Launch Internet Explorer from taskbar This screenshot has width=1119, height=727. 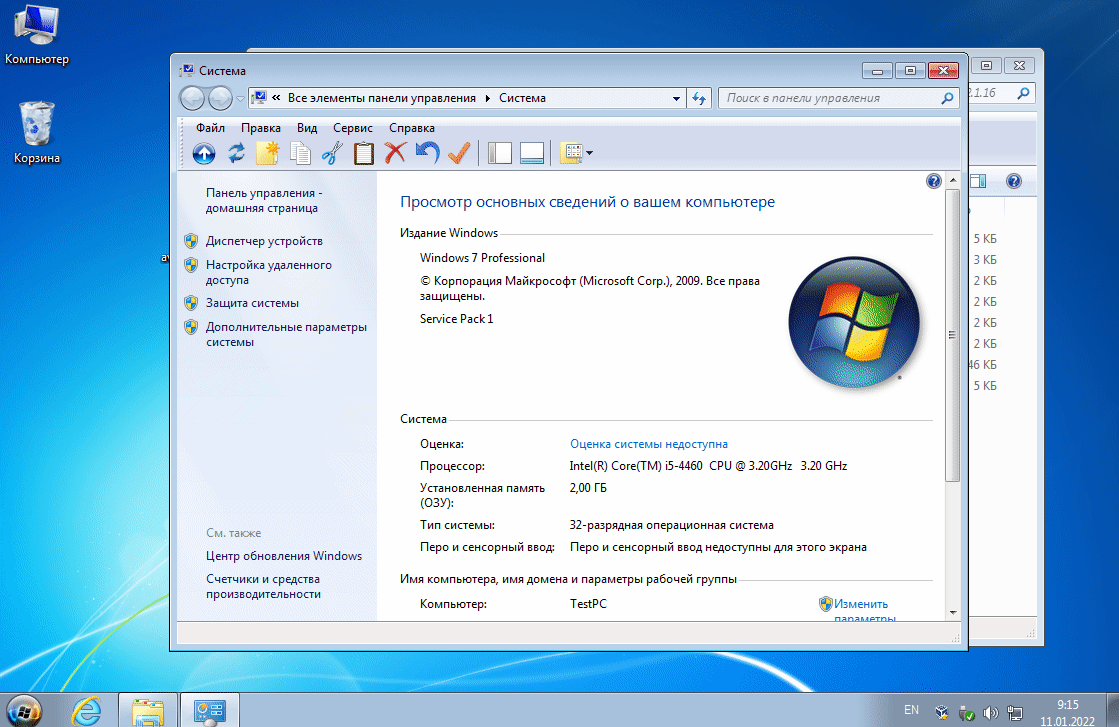[86, 711]
